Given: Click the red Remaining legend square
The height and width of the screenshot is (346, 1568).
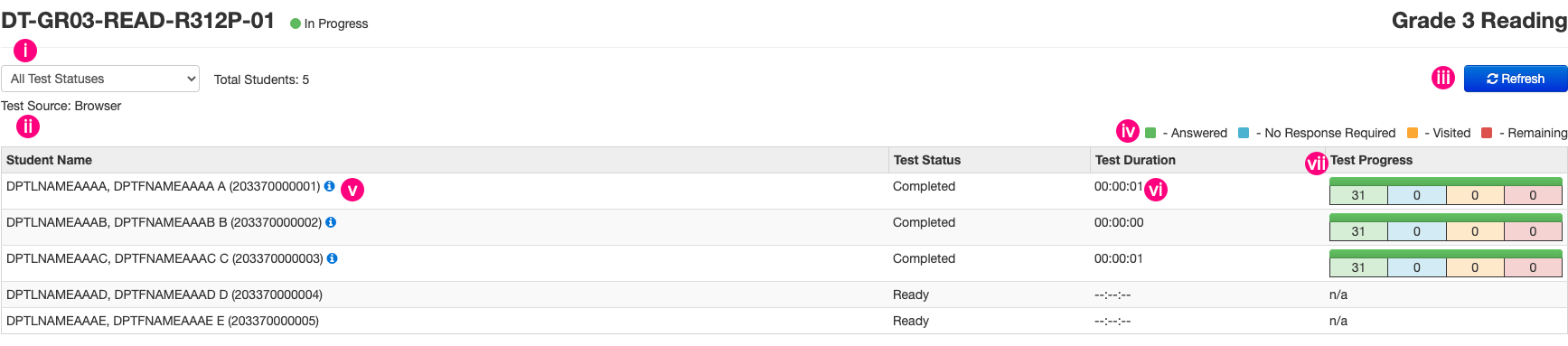Looking at the screenshot, I should (1487, 133).
